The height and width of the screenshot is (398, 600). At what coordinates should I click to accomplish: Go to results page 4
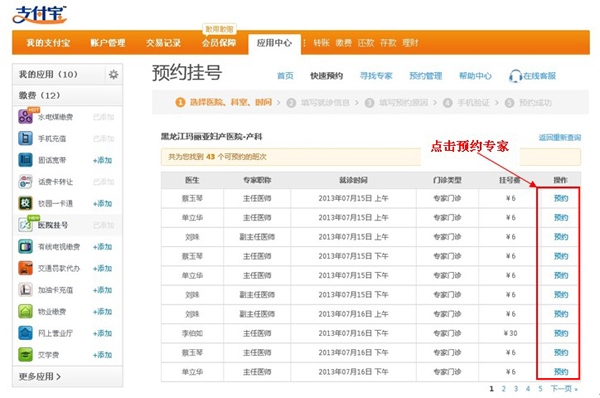[528, 389]
